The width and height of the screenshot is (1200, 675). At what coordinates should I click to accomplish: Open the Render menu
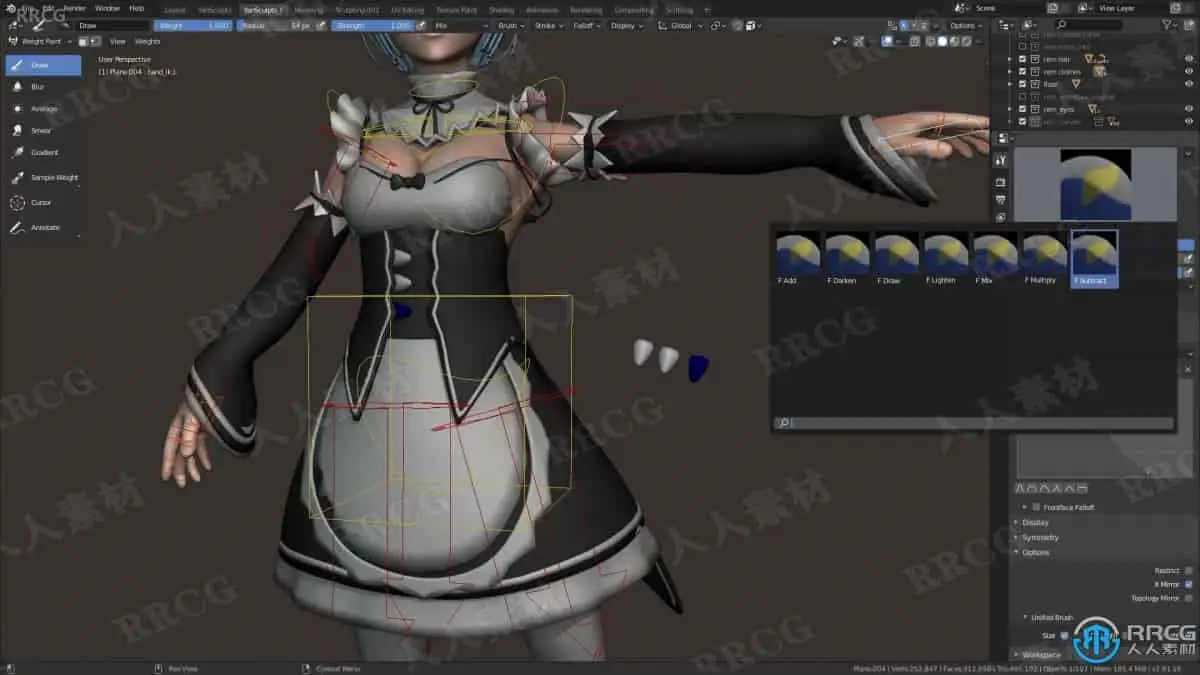(75, 8)
